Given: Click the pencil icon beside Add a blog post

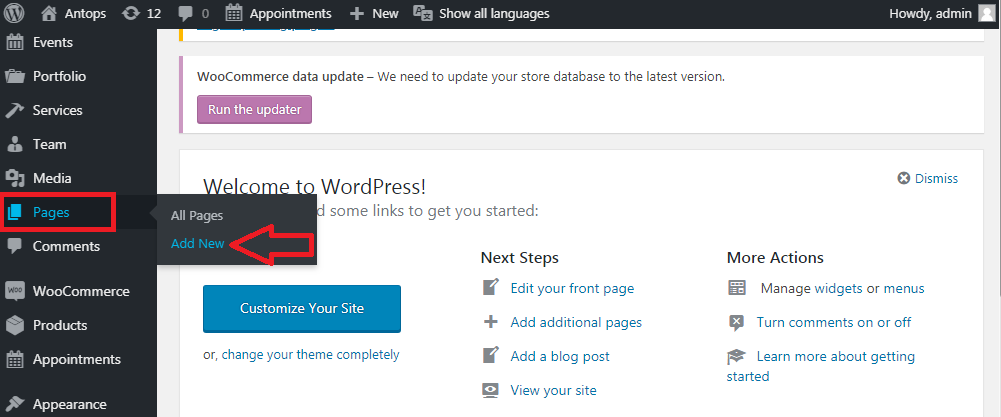Looking at the screenshot, I should [490, 356].
